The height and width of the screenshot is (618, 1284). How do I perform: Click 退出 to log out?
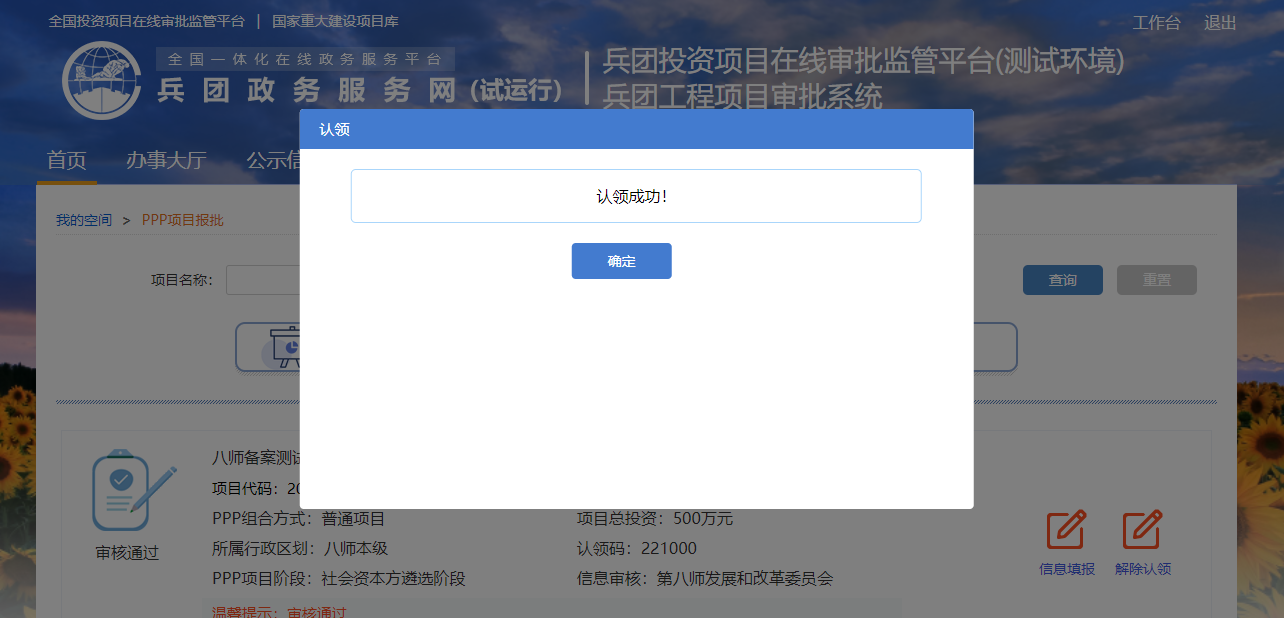[1220, 23]
